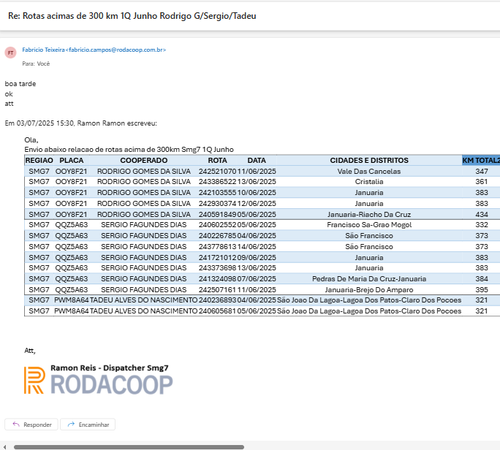The width and height of the screenshot is (500, 450).
Task: Click route number 242930374
Action: 217,204
